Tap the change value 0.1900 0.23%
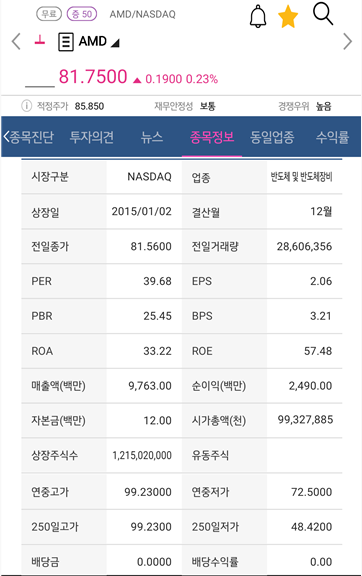Image resolution: width=362 pixels, height=576 pixels. click(182, 79)
